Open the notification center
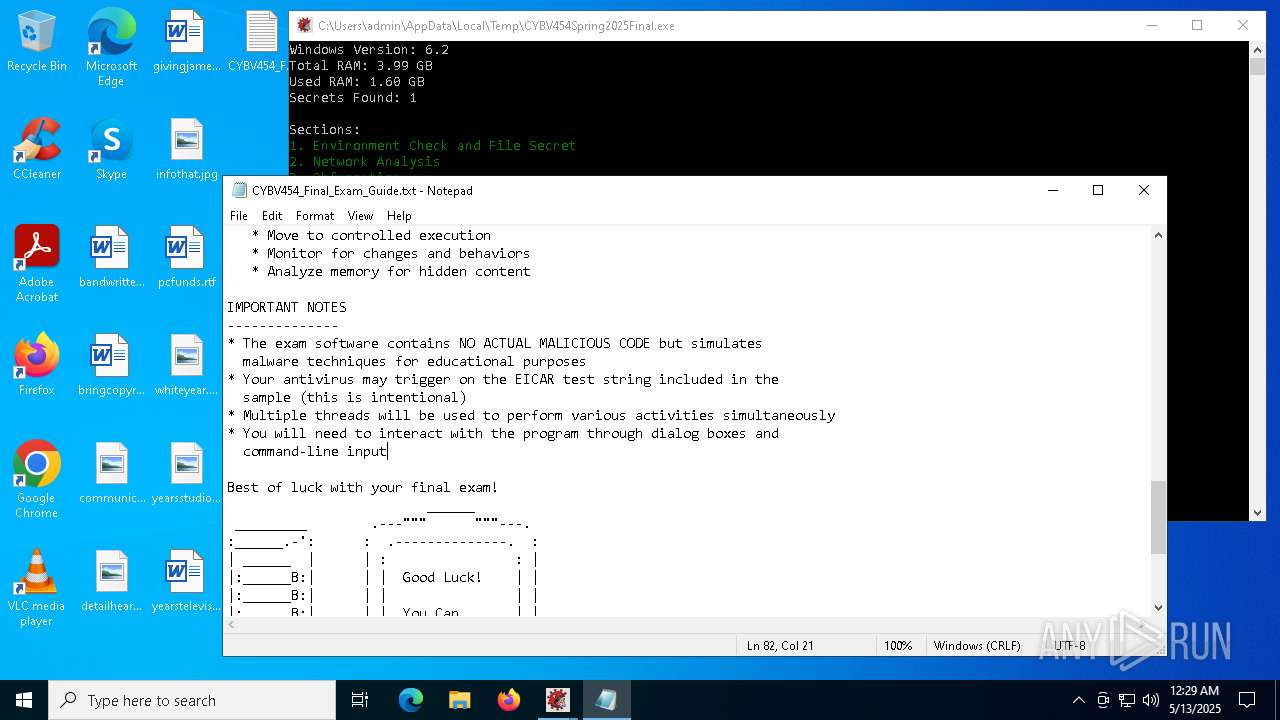 pos(1247,700)
